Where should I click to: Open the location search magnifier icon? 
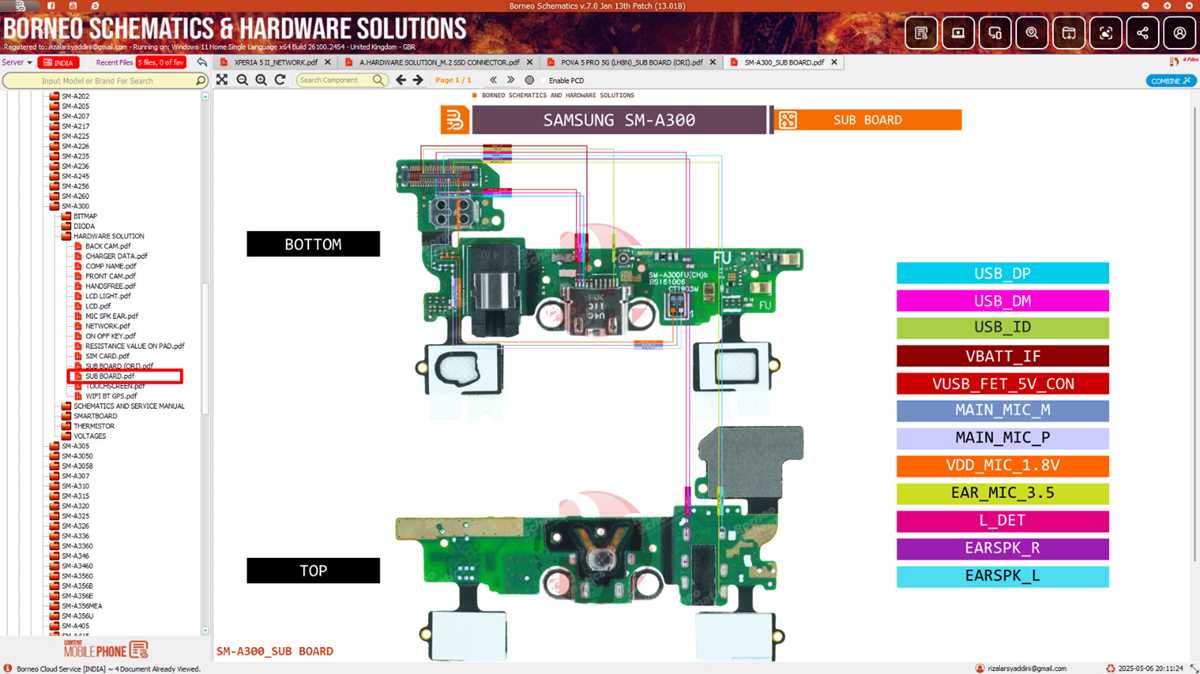1032,33
